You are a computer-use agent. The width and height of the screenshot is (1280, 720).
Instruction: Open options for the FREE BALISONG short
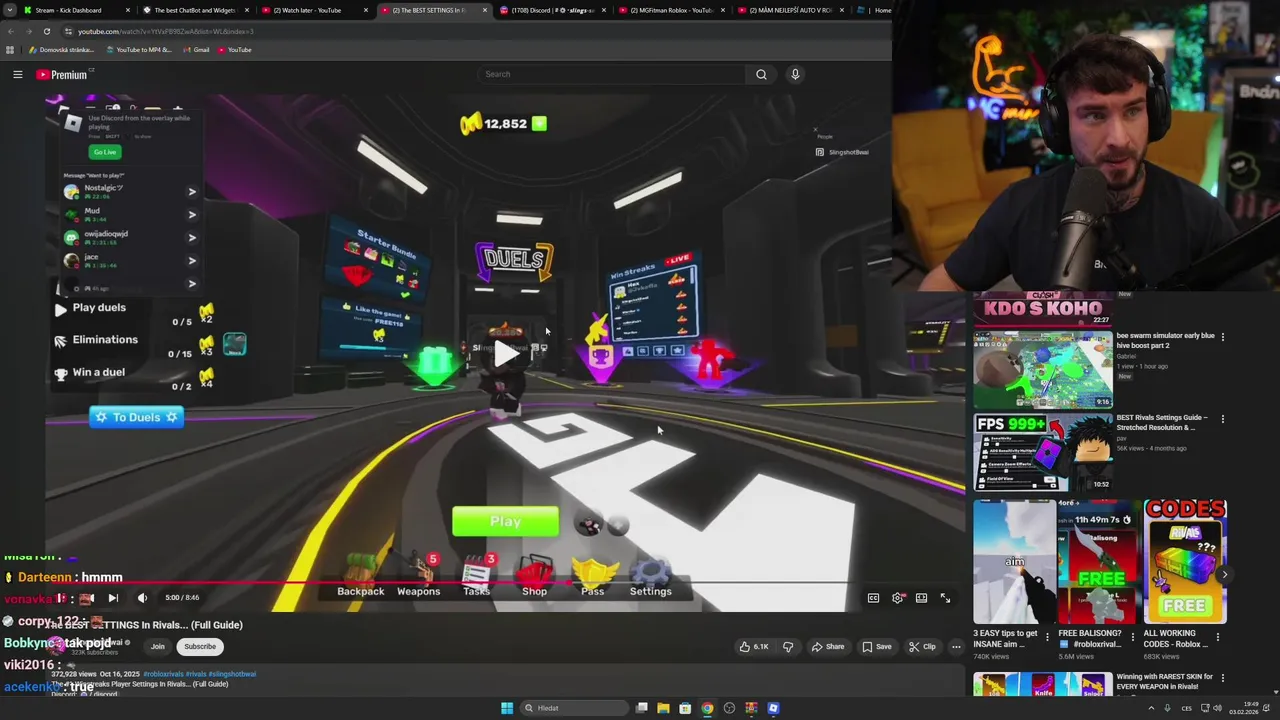(1132, 636)
